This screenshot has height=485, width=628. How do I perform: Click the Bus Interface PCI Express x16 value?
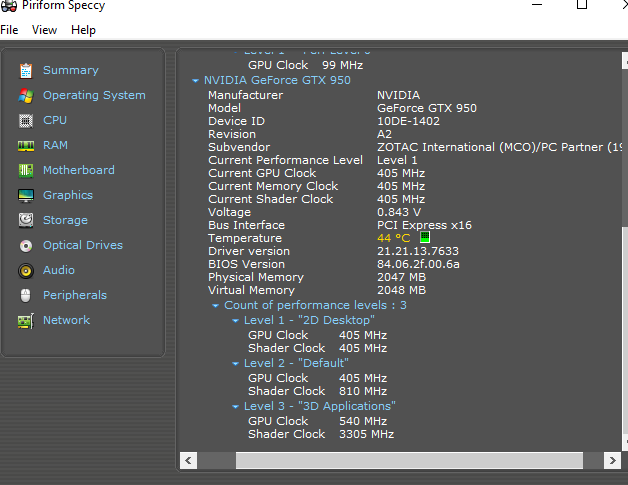[x=425, y=225]
